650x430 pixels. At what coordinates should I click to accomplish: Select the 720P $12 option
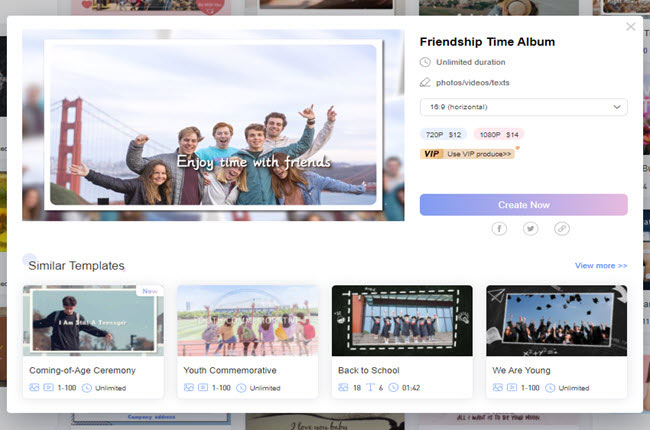[443, 135]
